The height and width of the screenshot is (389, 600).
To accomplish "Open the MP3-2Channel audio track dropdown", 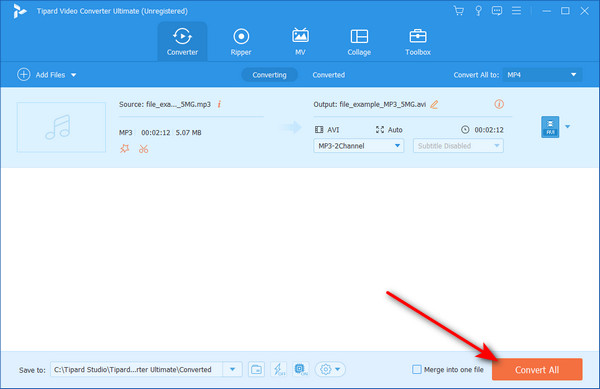I will point(359,146).
